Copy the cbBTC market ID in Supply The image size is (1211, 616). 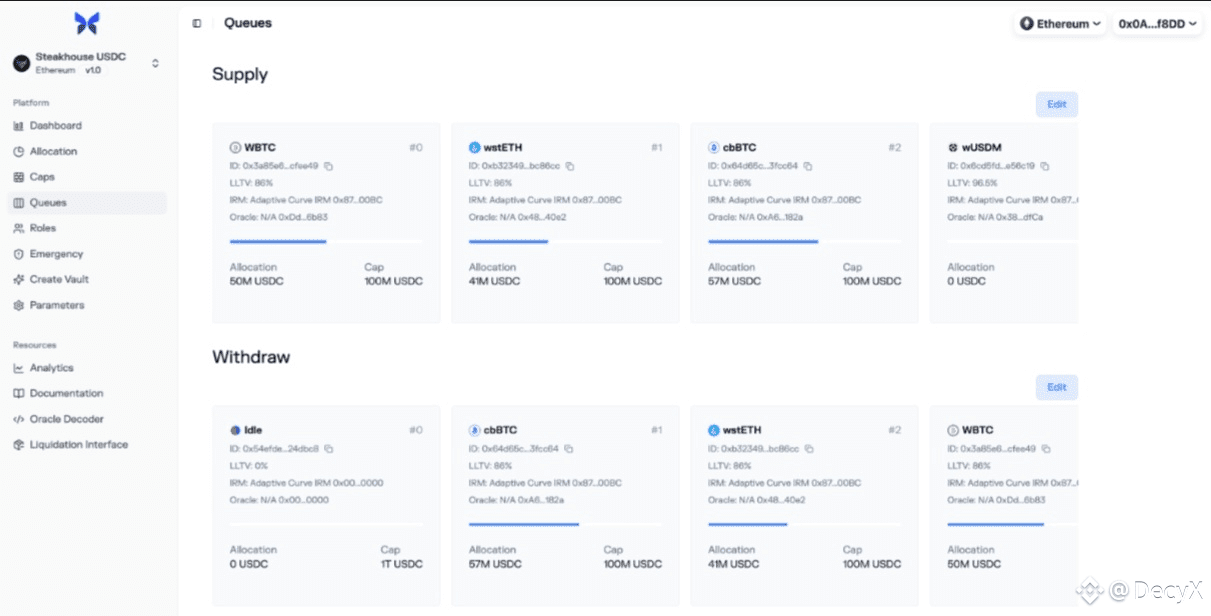tap(808, 166)
